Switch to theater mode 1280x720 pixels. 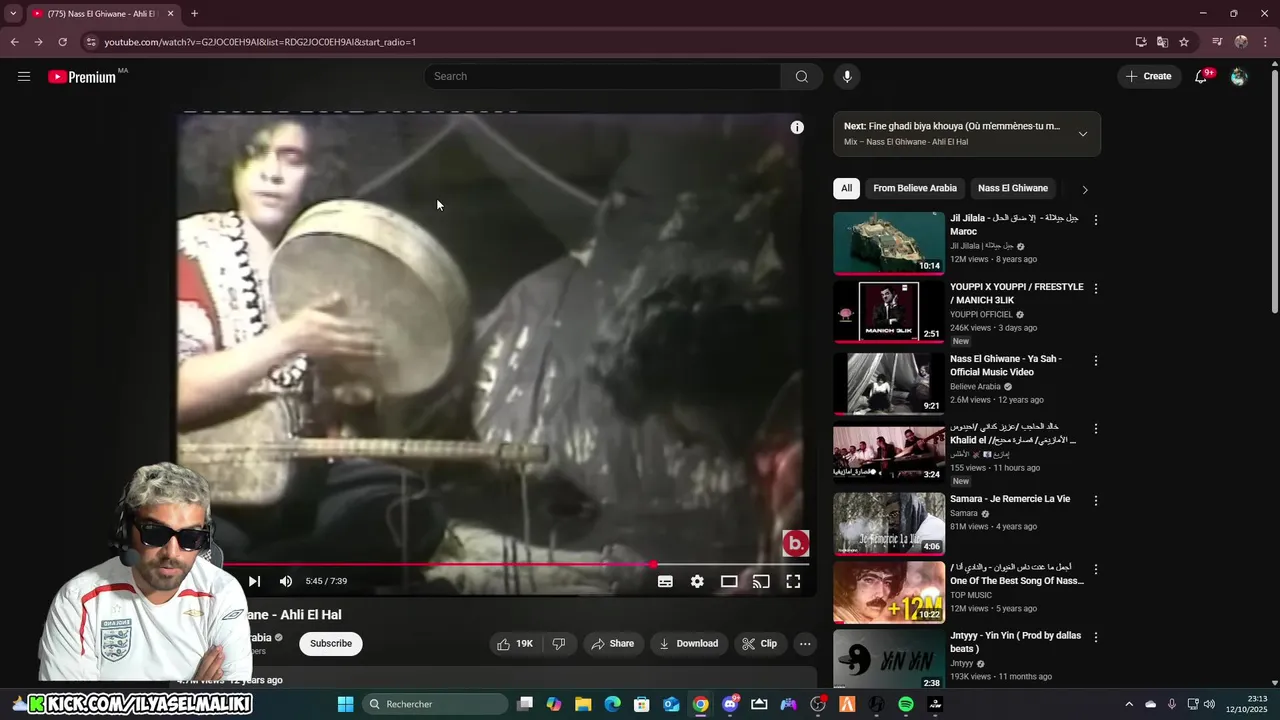coord(729,581)
